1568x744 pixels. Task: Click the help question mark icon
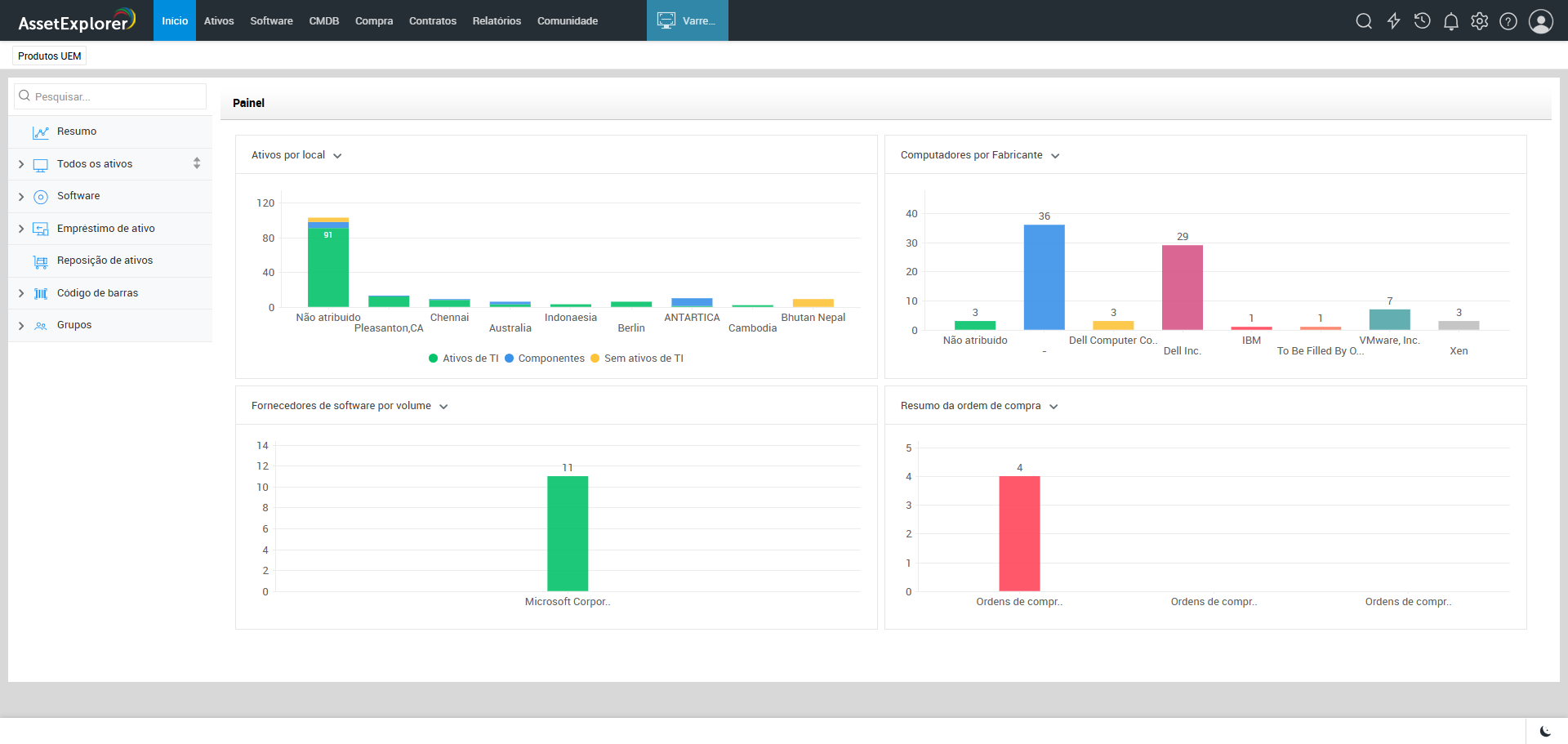pos(1508,21)
